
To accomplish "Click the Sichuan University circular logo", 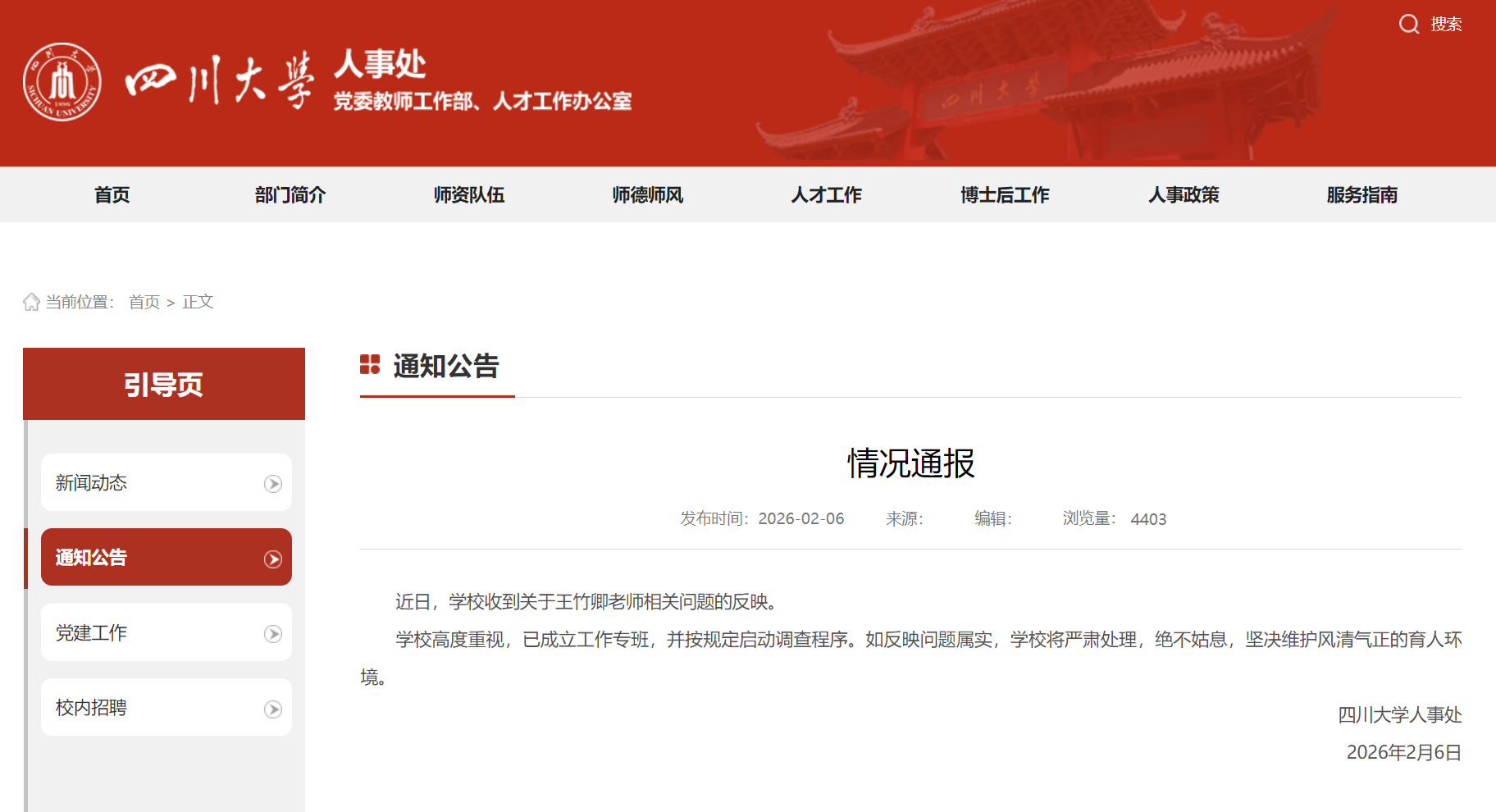I will click(62, 82).
